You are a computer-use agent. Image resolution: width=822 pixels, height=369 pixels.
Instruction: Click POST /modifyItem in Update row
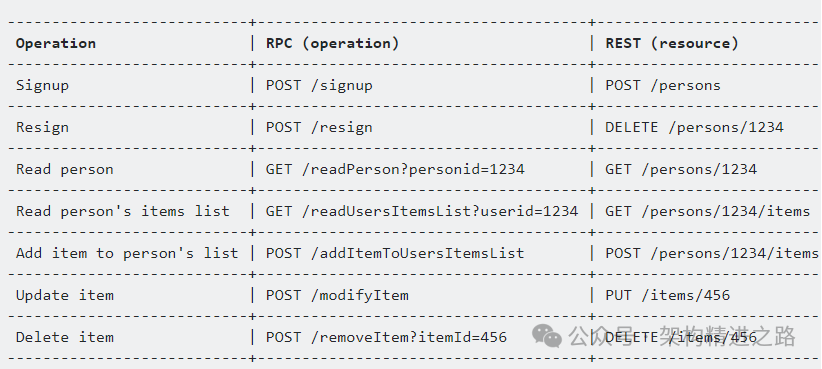click(x=337, y=295)
